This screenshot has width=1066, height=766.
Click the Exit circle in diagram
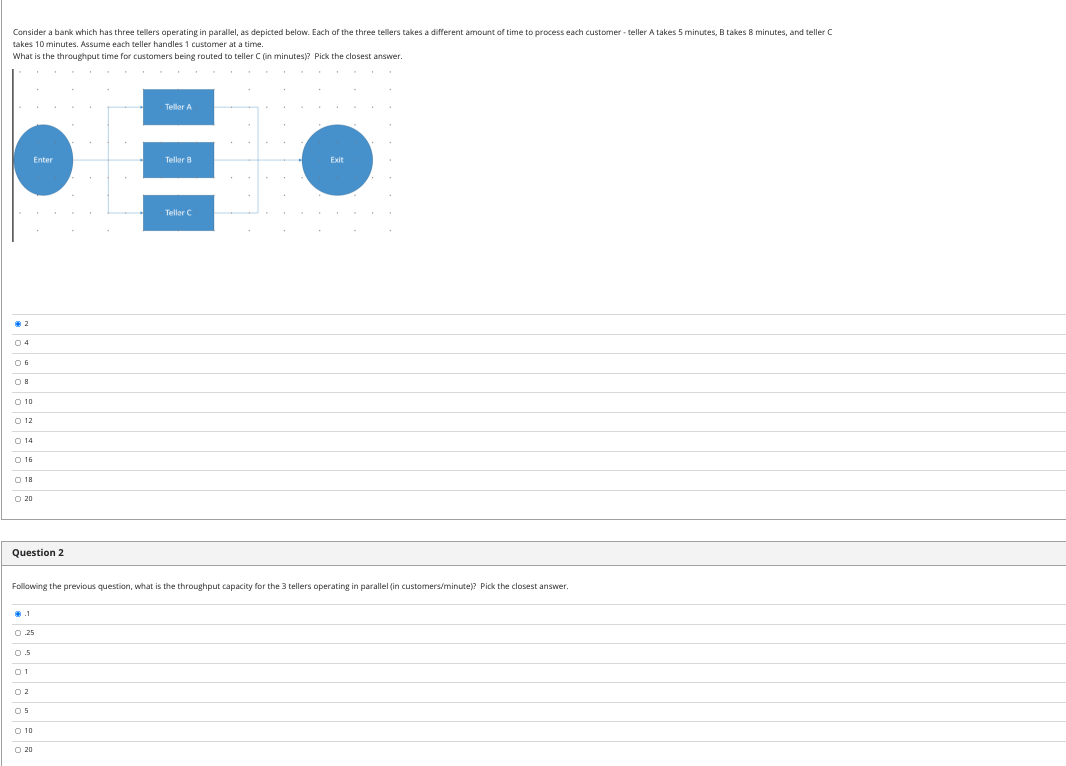[337, 160]
